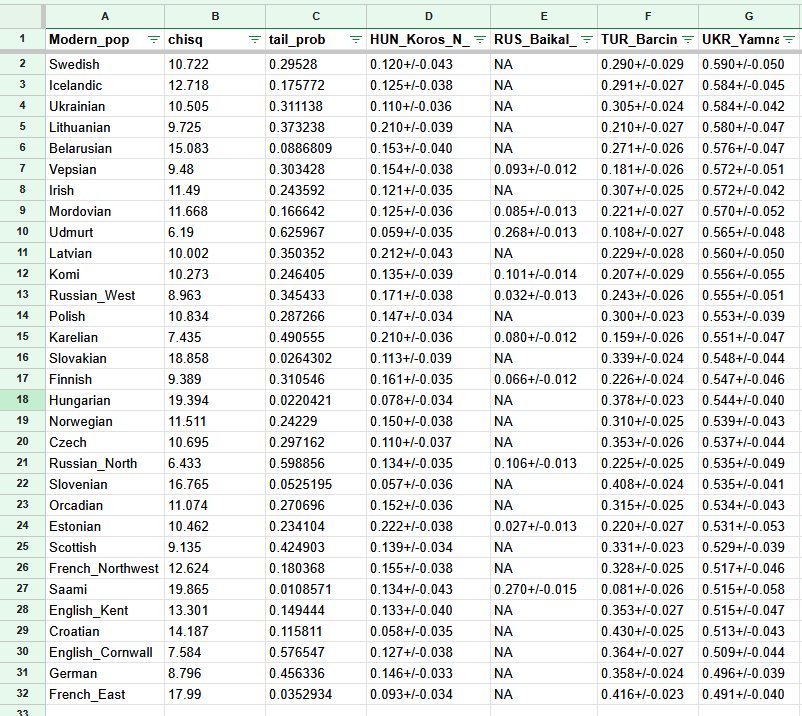This screenshot has width=802, height=716.
Task: Click chisq value 6.19 for Udmurt
Action: coord(215,232)
